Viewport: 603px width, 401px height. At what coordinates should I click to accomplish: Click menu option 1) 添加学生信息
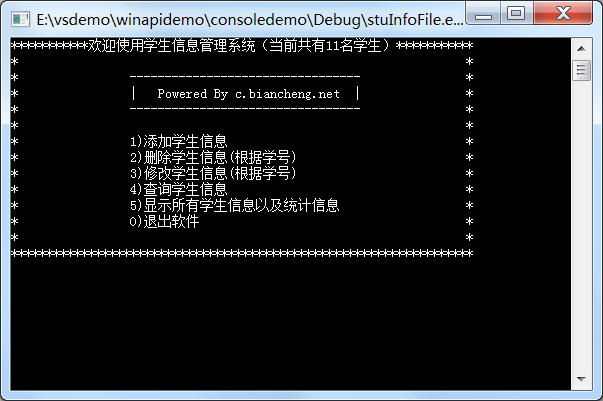pyautogui.click(x=178, y=141)
